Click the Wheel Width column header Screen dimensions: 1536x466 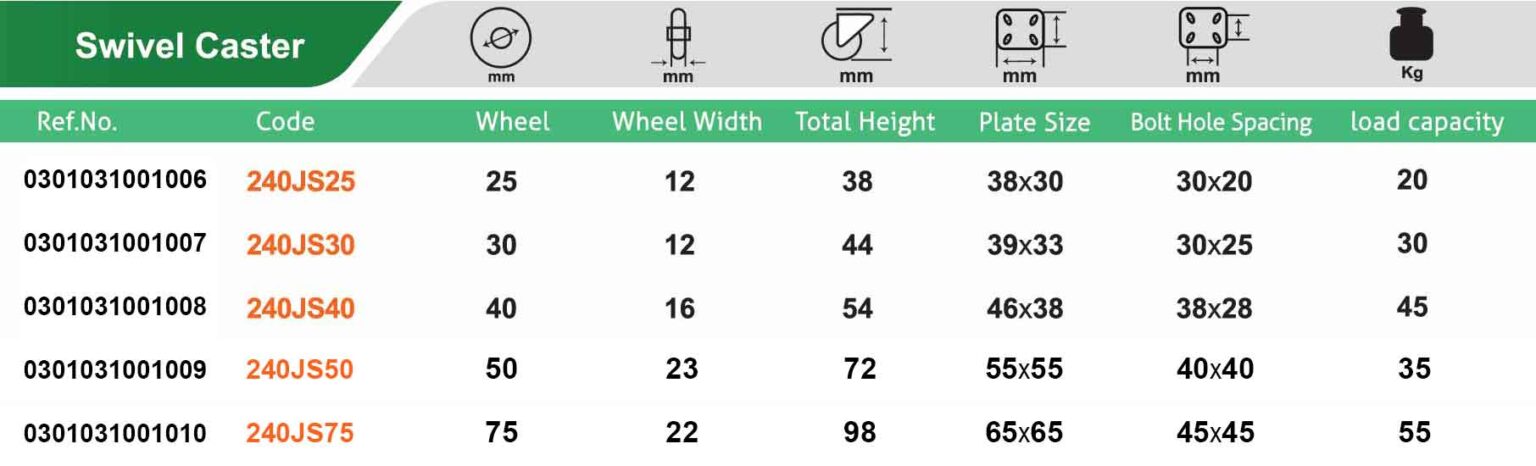[687, 122]
